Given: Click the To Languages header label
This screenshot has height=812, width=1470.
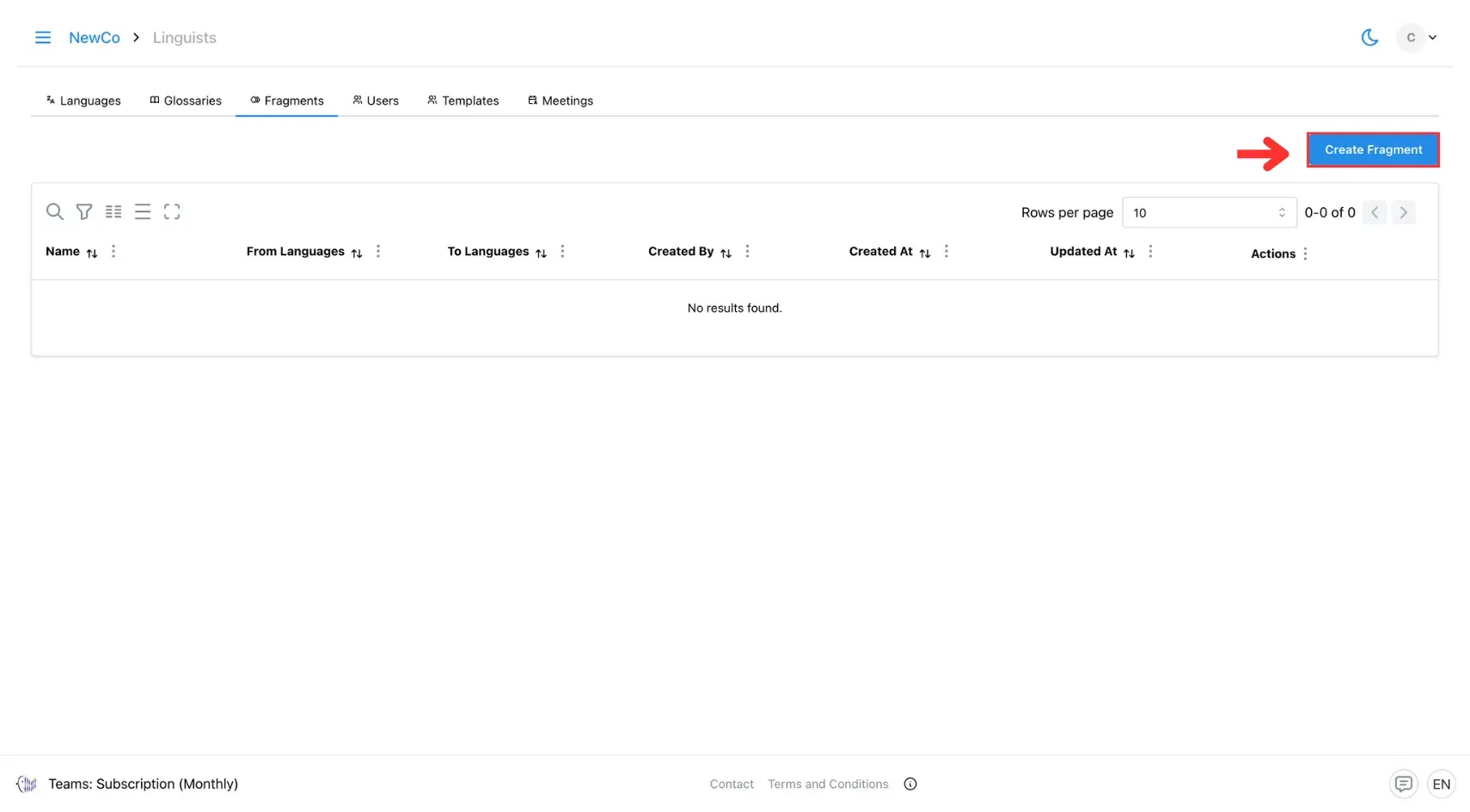Looking at the screenshot, I should pyautogui.click(x=488, y=252).
